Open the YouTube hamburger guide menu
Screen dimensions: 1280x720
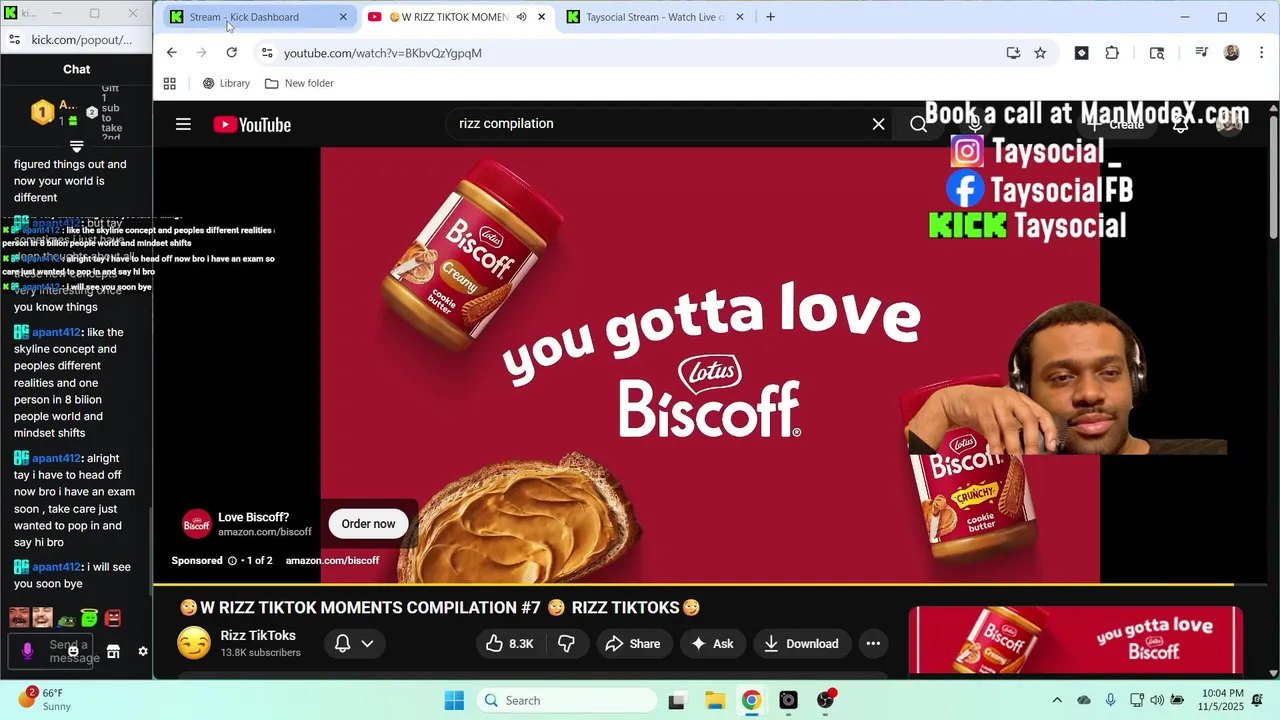183,124
